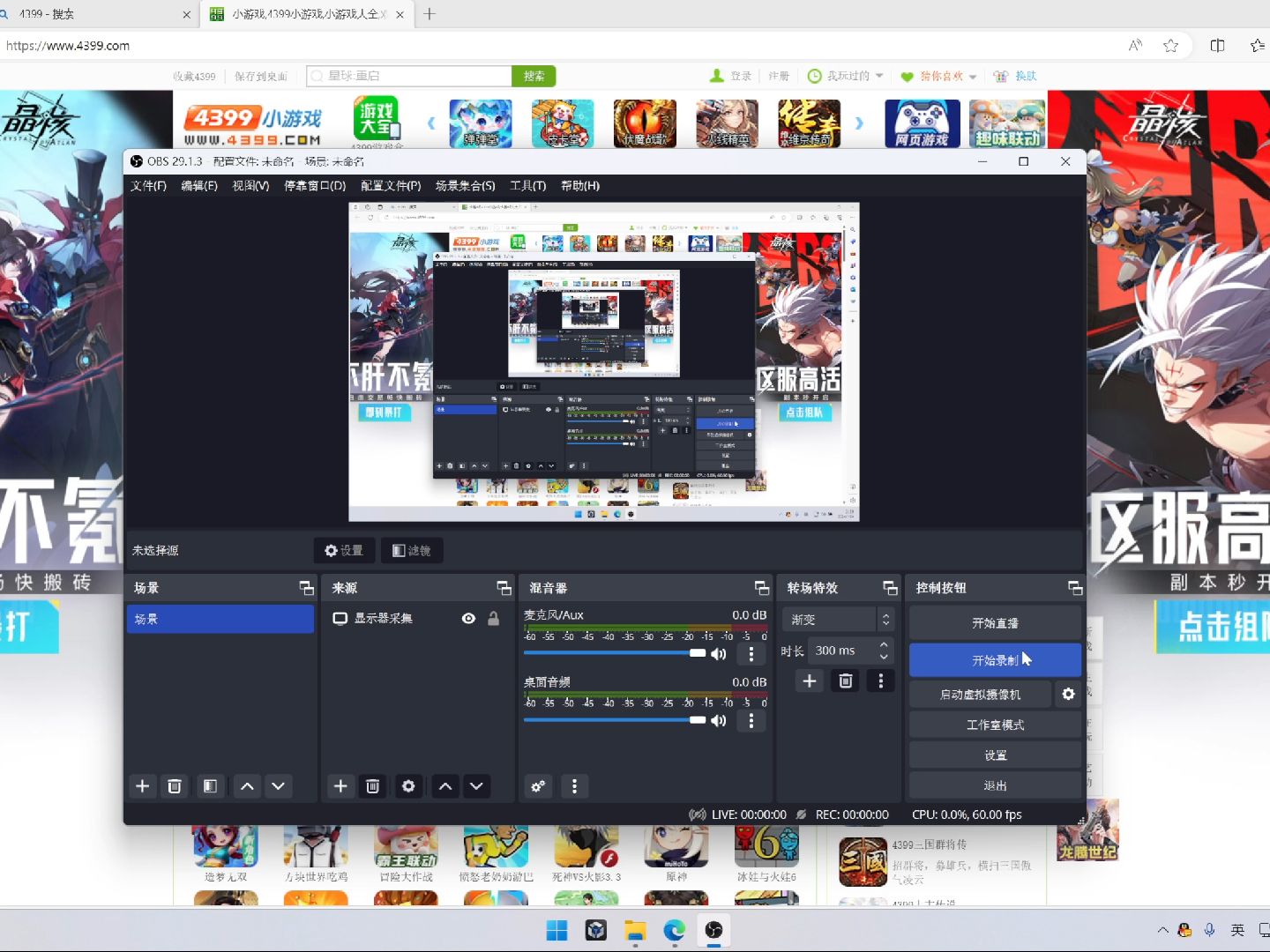Image resolution: width=1270 pixels, height=952 pixels.
Task: Open virtual camera settings gear icon
Action: [1068, 695]
